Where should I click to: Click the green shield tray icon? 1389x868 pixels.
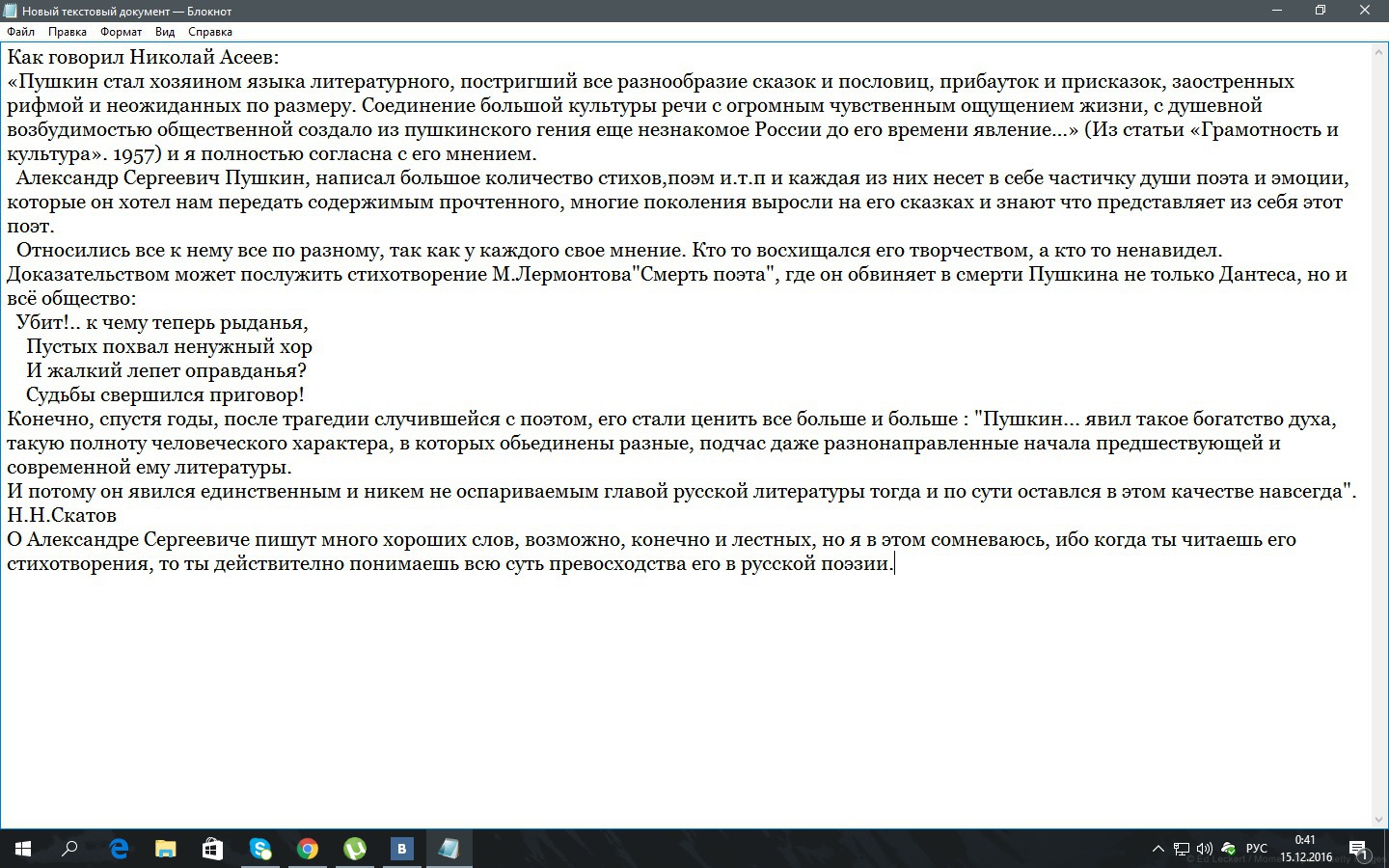click(x=1228, y=849)
